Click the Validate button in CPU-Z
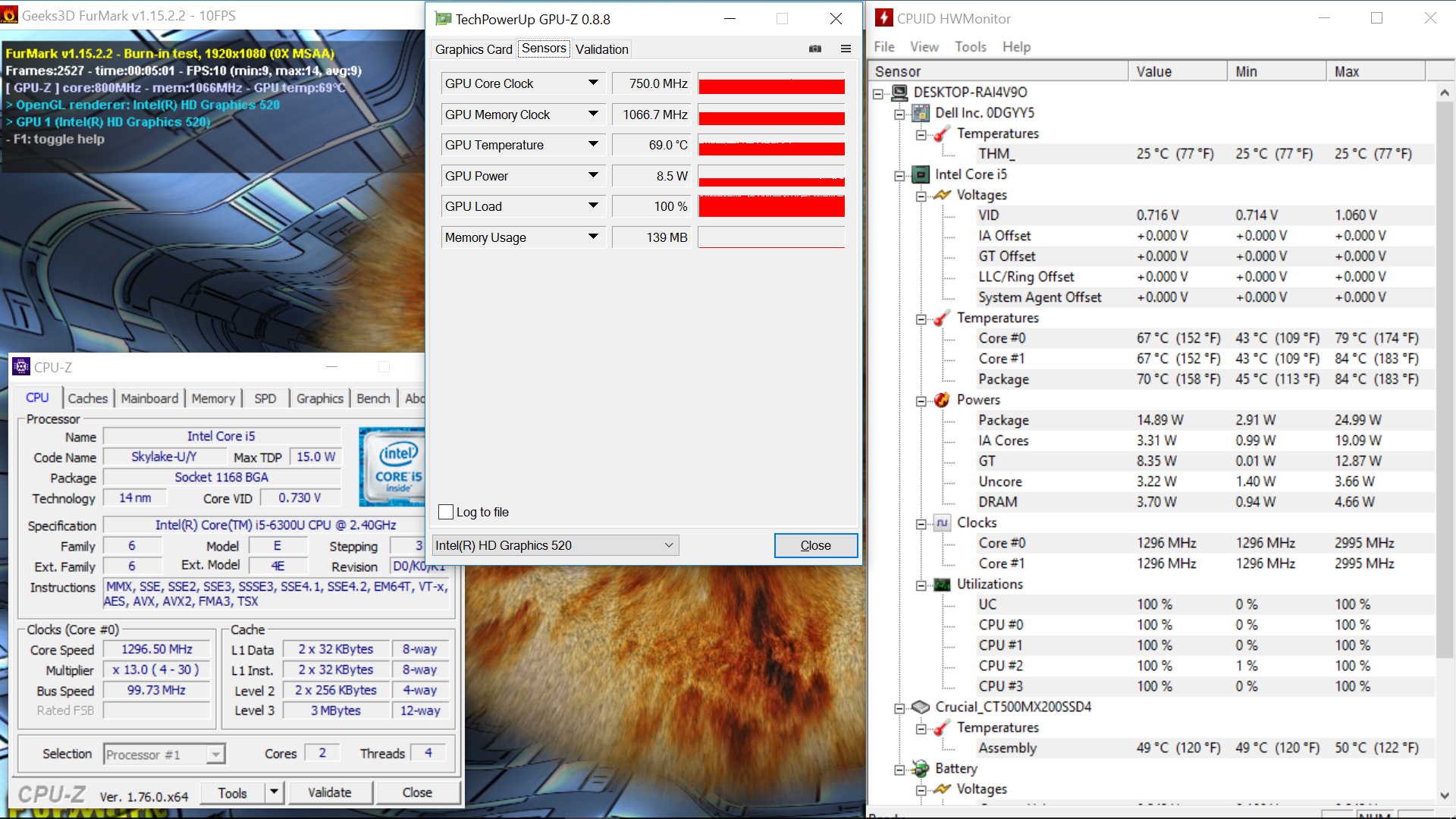1456x819 pixels. 330,792
